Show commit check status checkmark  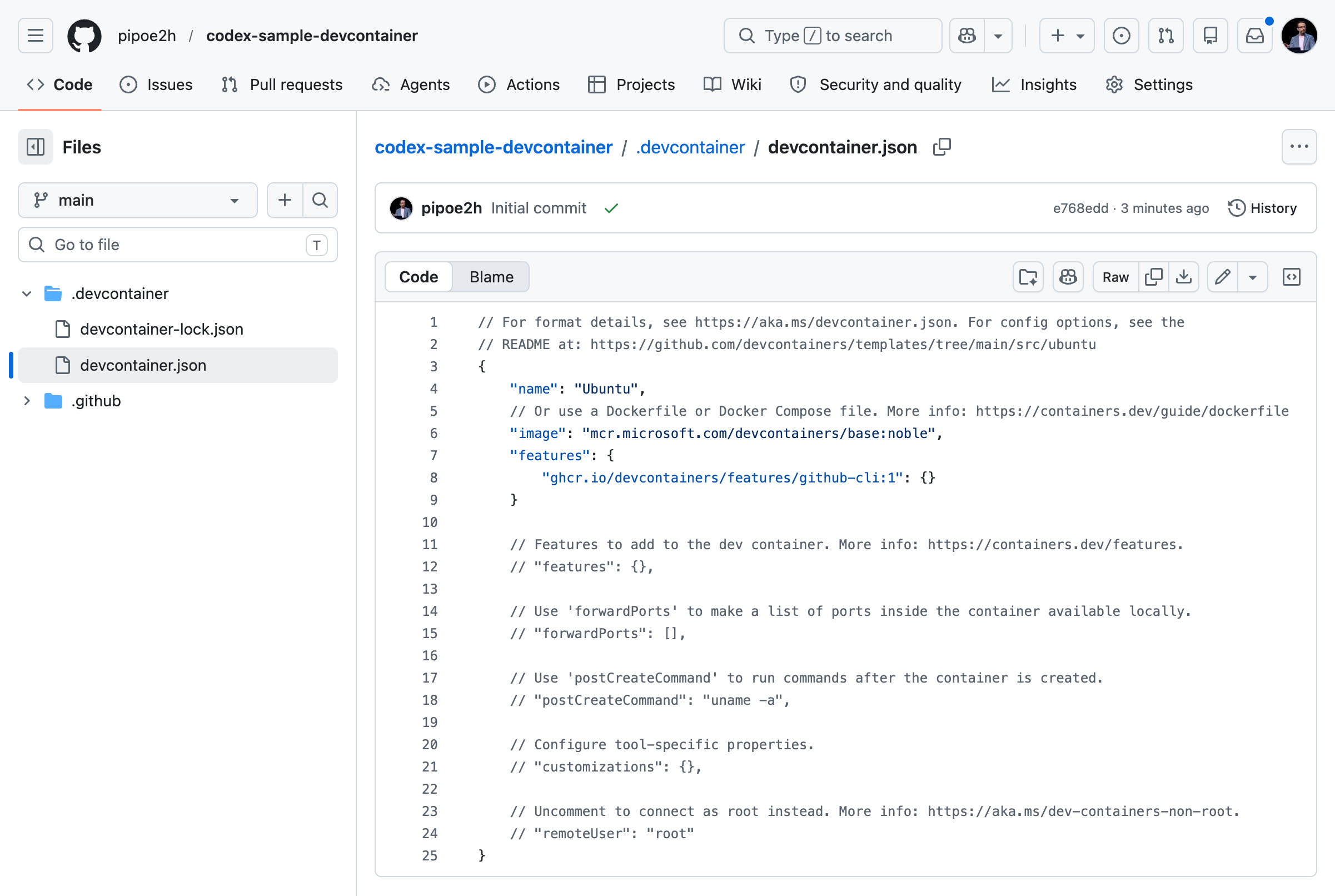point(611,208)
